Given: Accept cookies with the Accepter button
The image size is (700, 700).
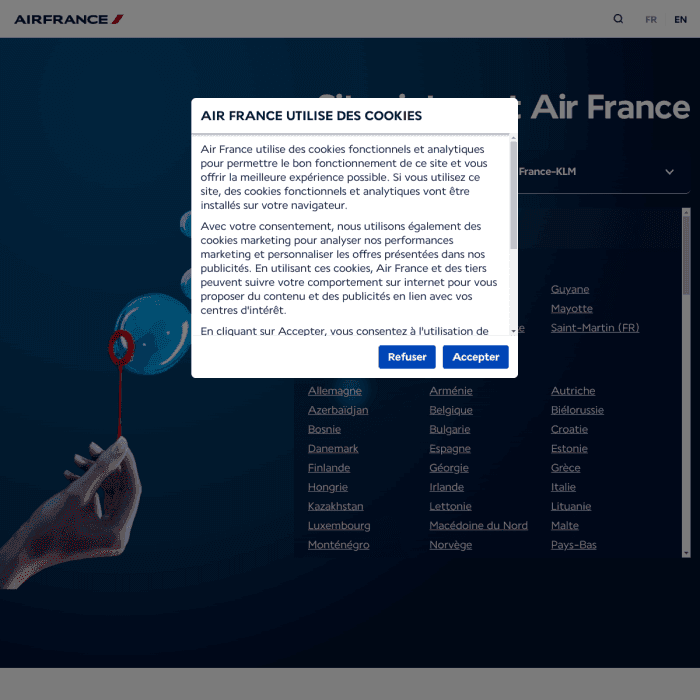Looking at the screenshot, I should (475, 357).
